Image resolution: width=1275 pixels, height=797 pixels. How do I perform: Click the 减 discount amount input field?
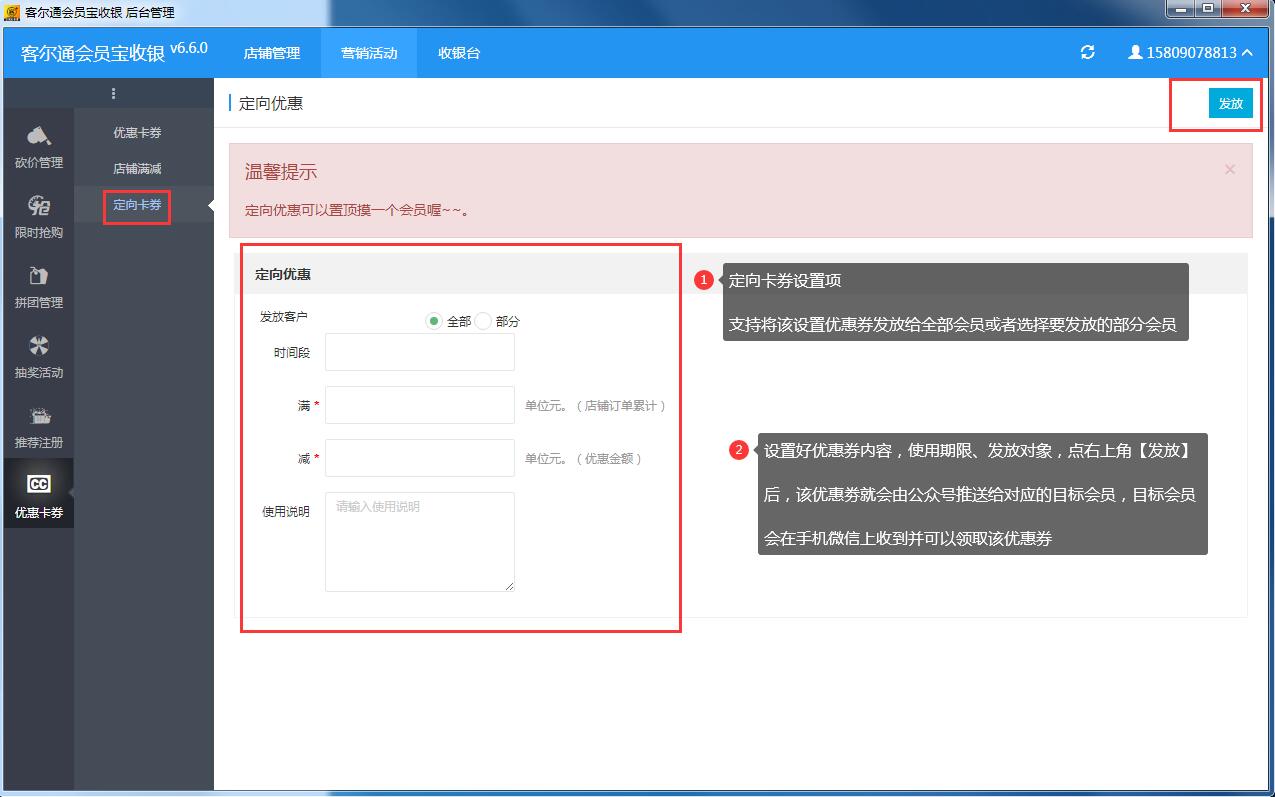[420, 458]
